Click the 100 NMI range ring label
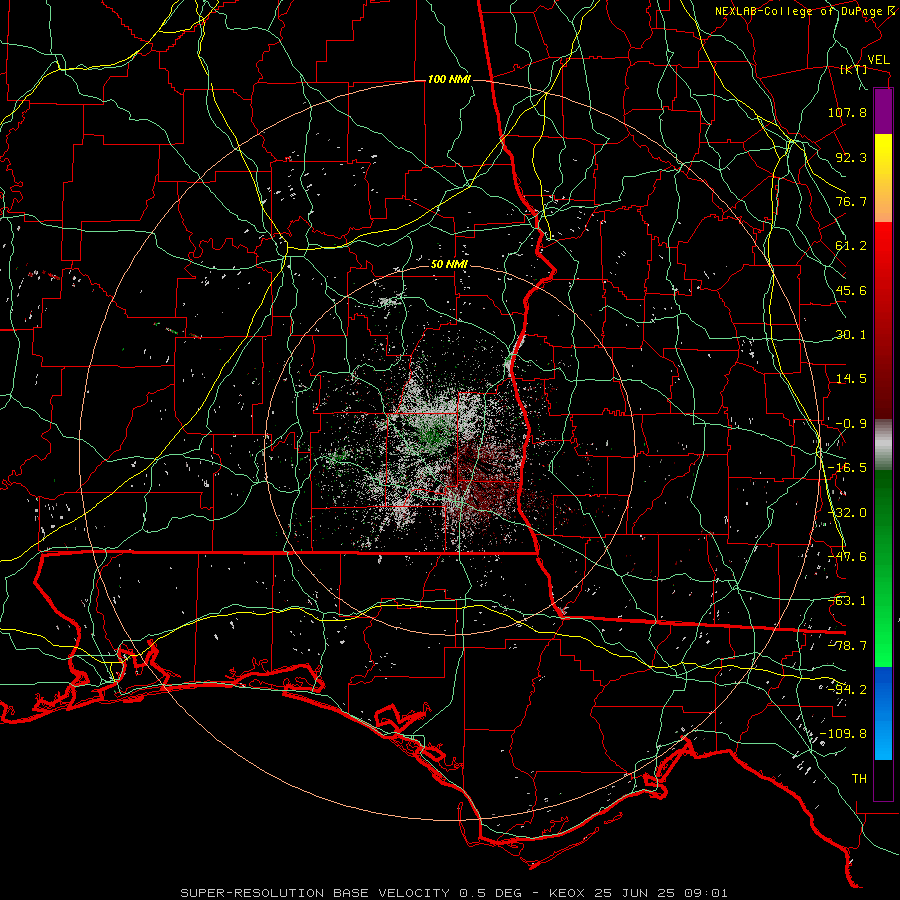Image resolution: width=900 pixels, height=900 pixels. pyautogui.click(x=449, y=79)
